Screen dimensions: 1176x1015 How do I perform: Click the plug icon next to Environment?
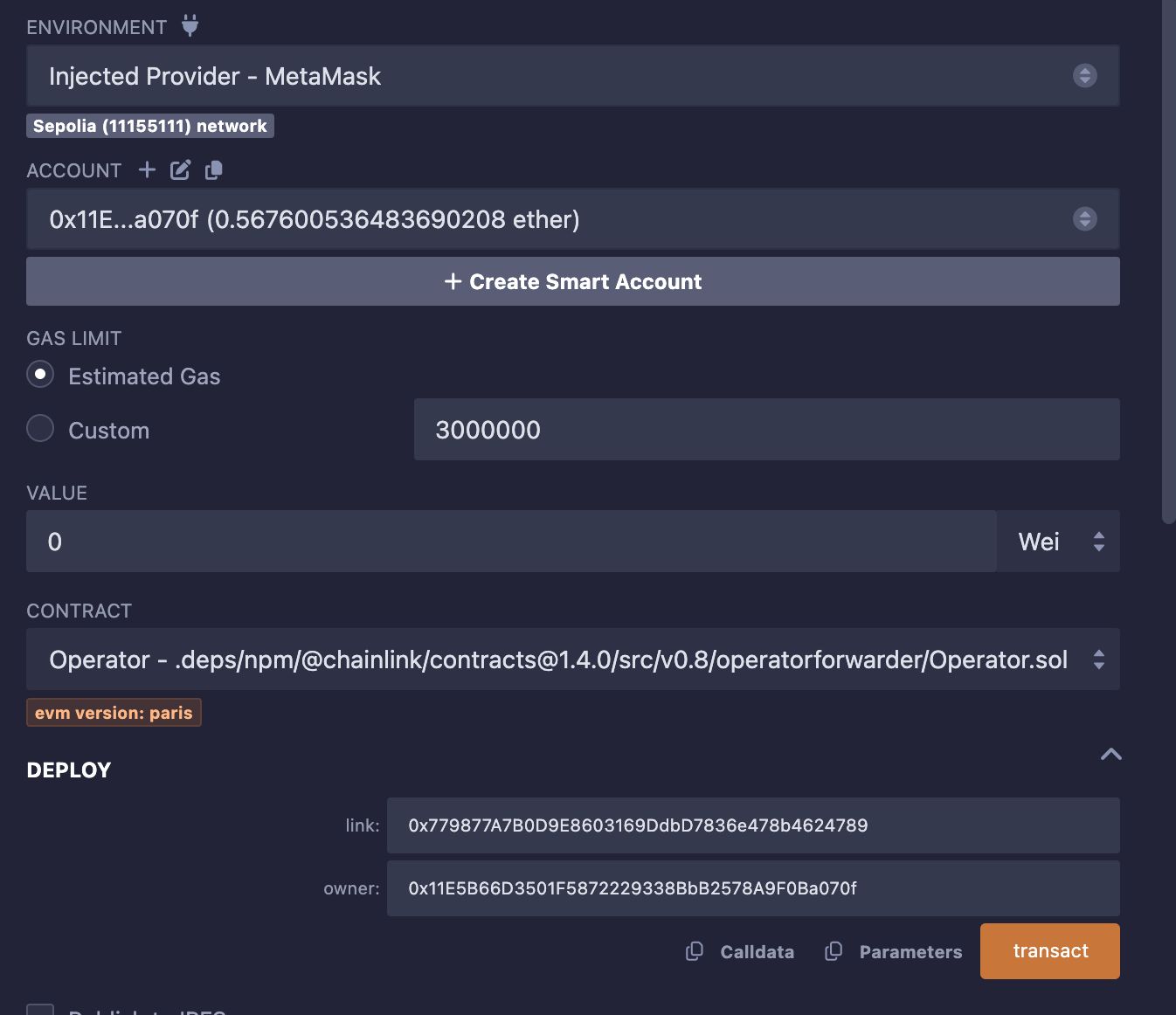190,26
